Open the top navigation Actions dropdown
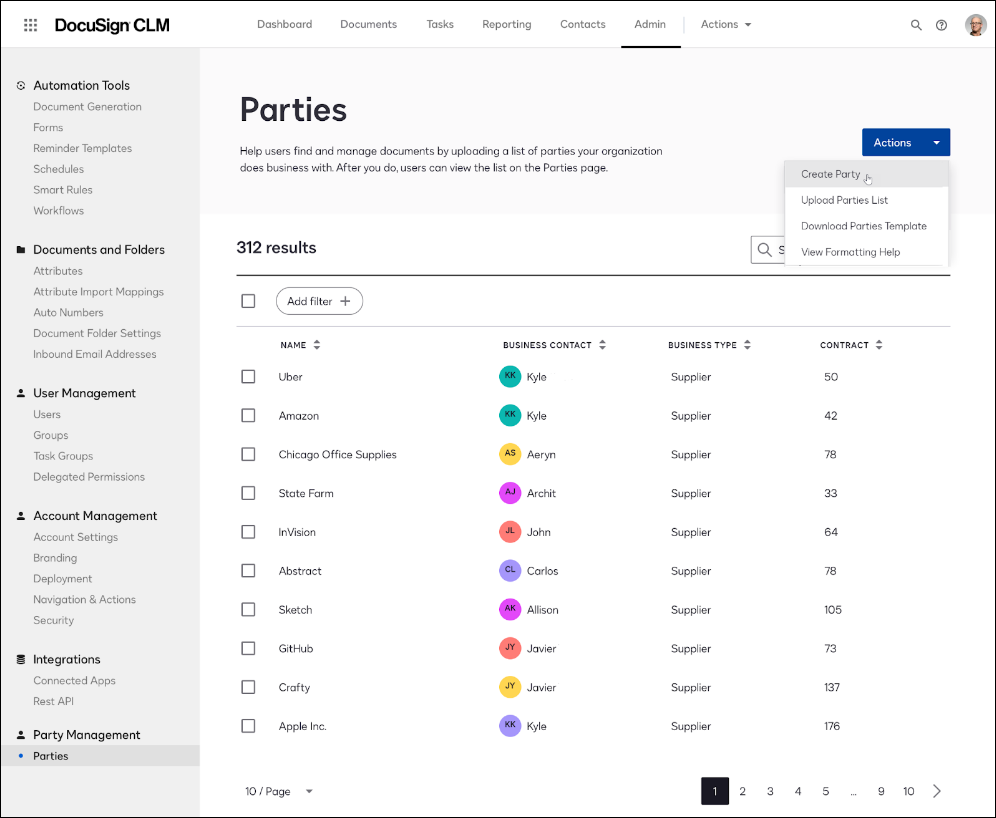The image size is (996, 818). click(726, 24)
